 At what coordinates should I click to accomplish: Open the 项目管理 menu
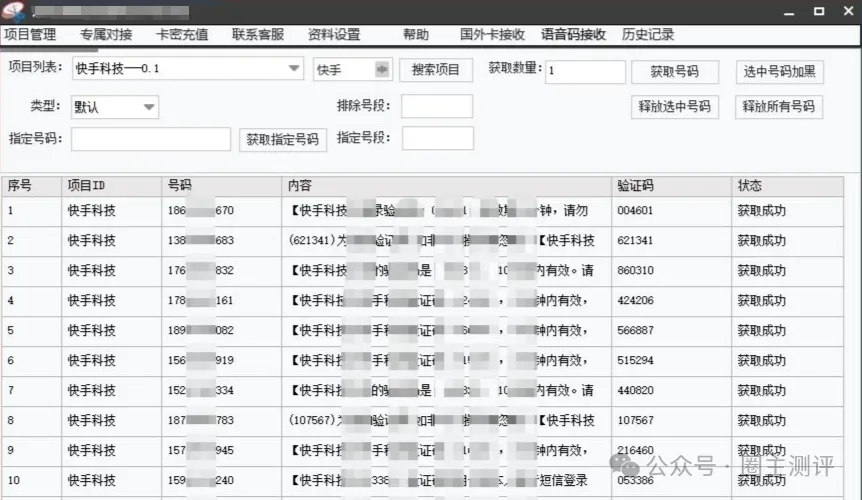point(29,34)
